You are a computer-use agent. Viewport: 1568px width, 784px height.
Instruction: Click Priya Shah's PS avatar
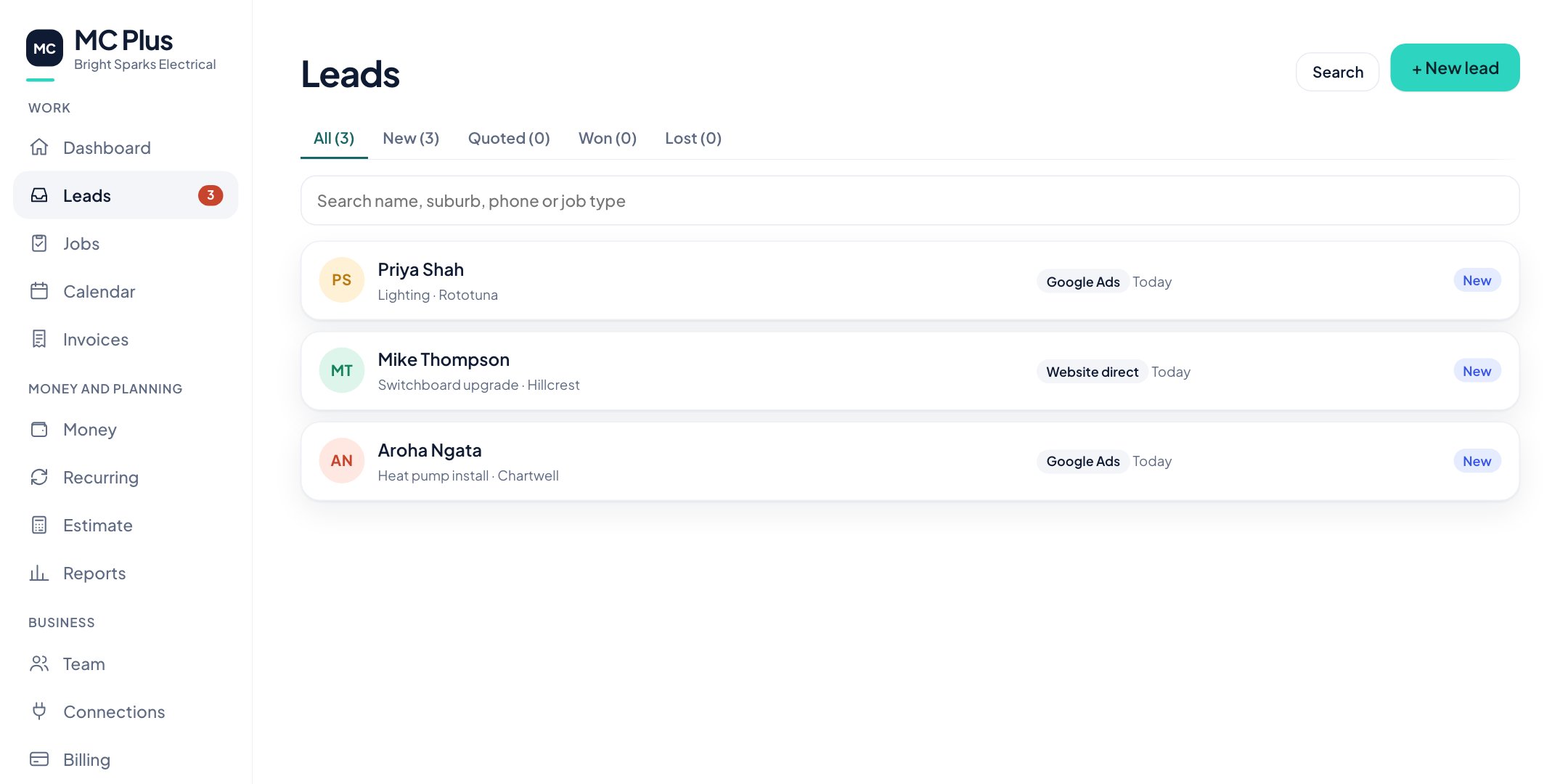click(x=342, y=280)
